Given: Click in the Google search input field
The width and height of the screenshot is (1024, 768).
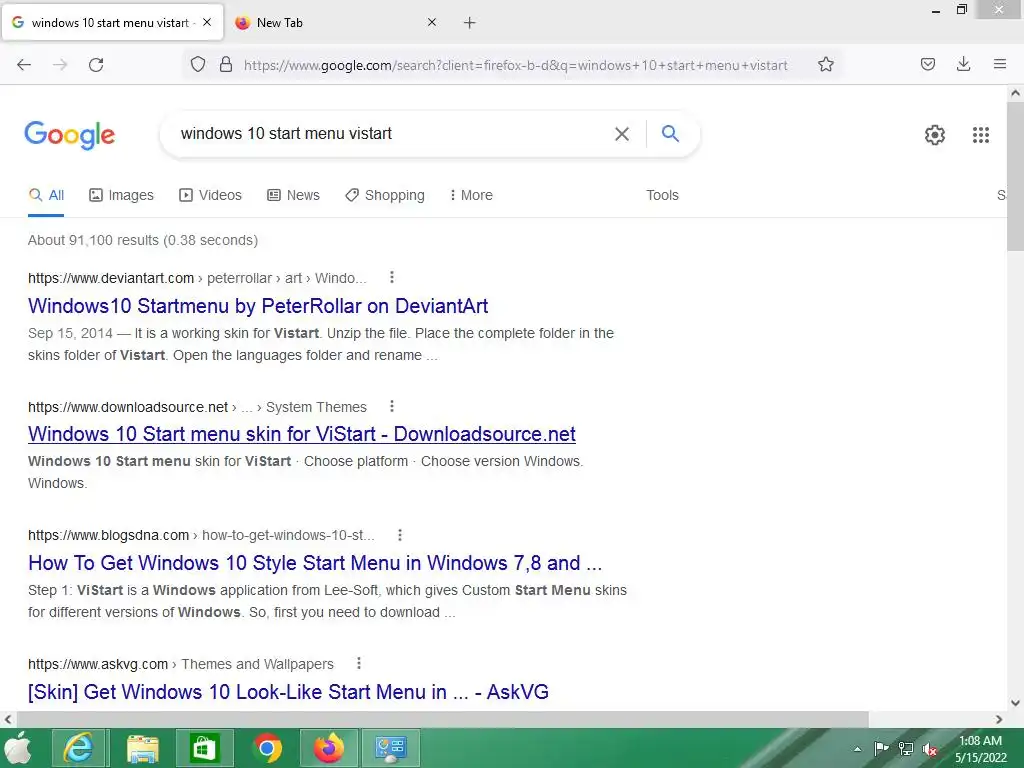Looking at the screenshot, I should tap(392, 134).
